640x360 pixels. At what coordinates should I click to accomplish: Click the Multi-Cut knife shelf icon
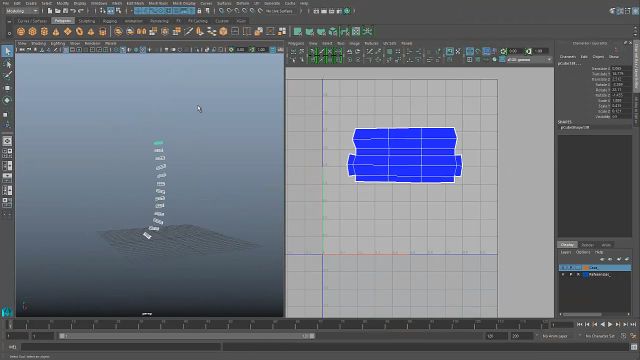click(188, 31)
